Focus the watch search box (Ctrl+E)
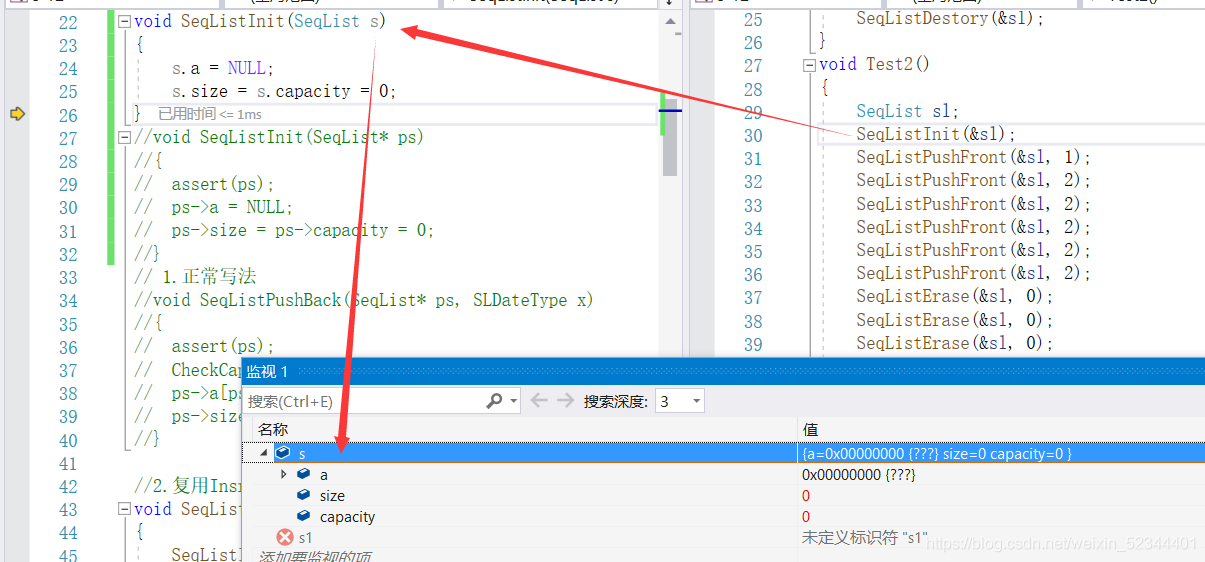The height and width of the screenshot is (562, 1205). (364, 401)
